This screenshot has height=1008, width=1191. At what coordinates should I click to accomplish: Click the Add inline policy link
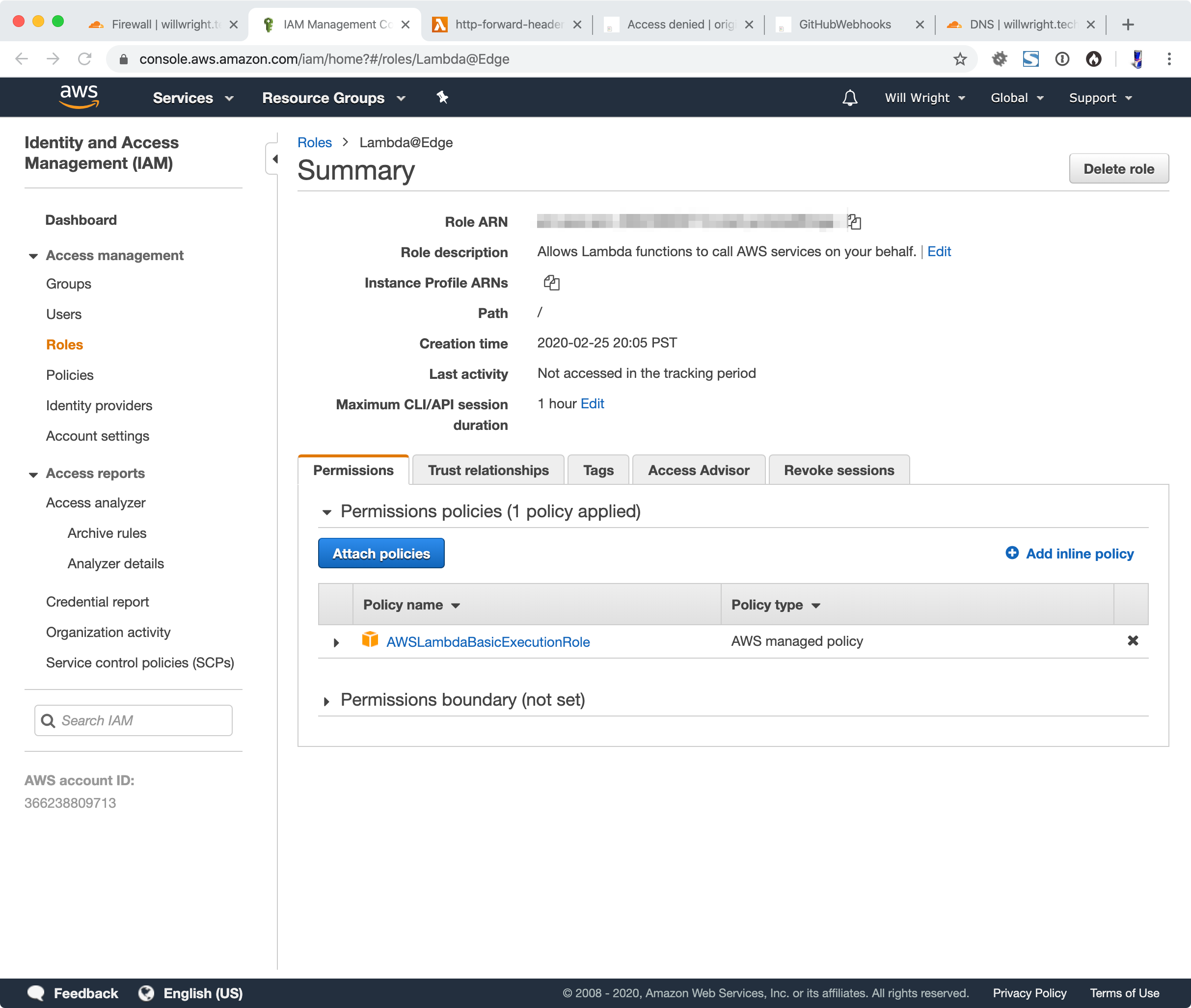click(x=1080, y=553)
